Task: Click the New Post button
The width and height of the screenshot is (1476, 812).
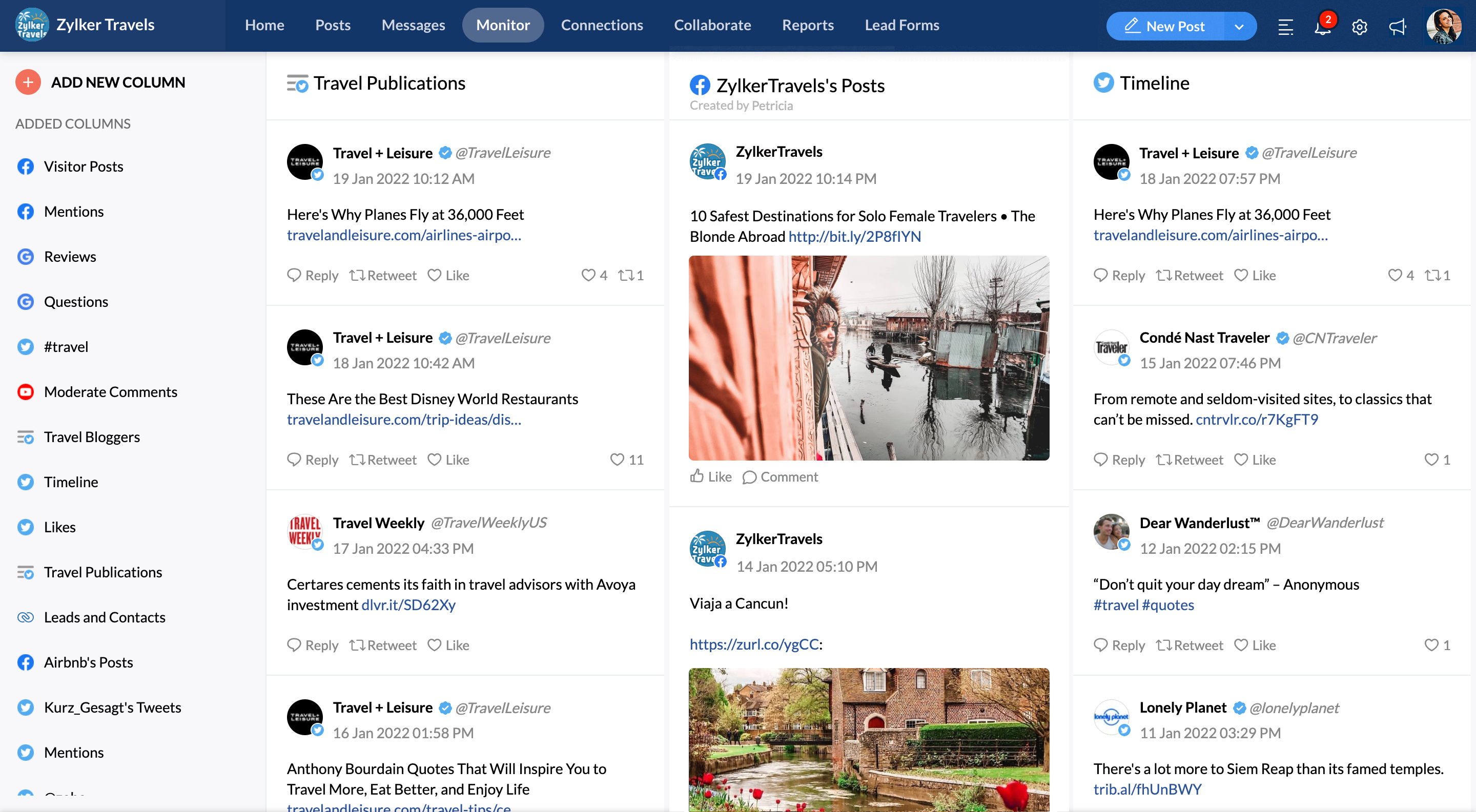Action: pos(1165,26)
